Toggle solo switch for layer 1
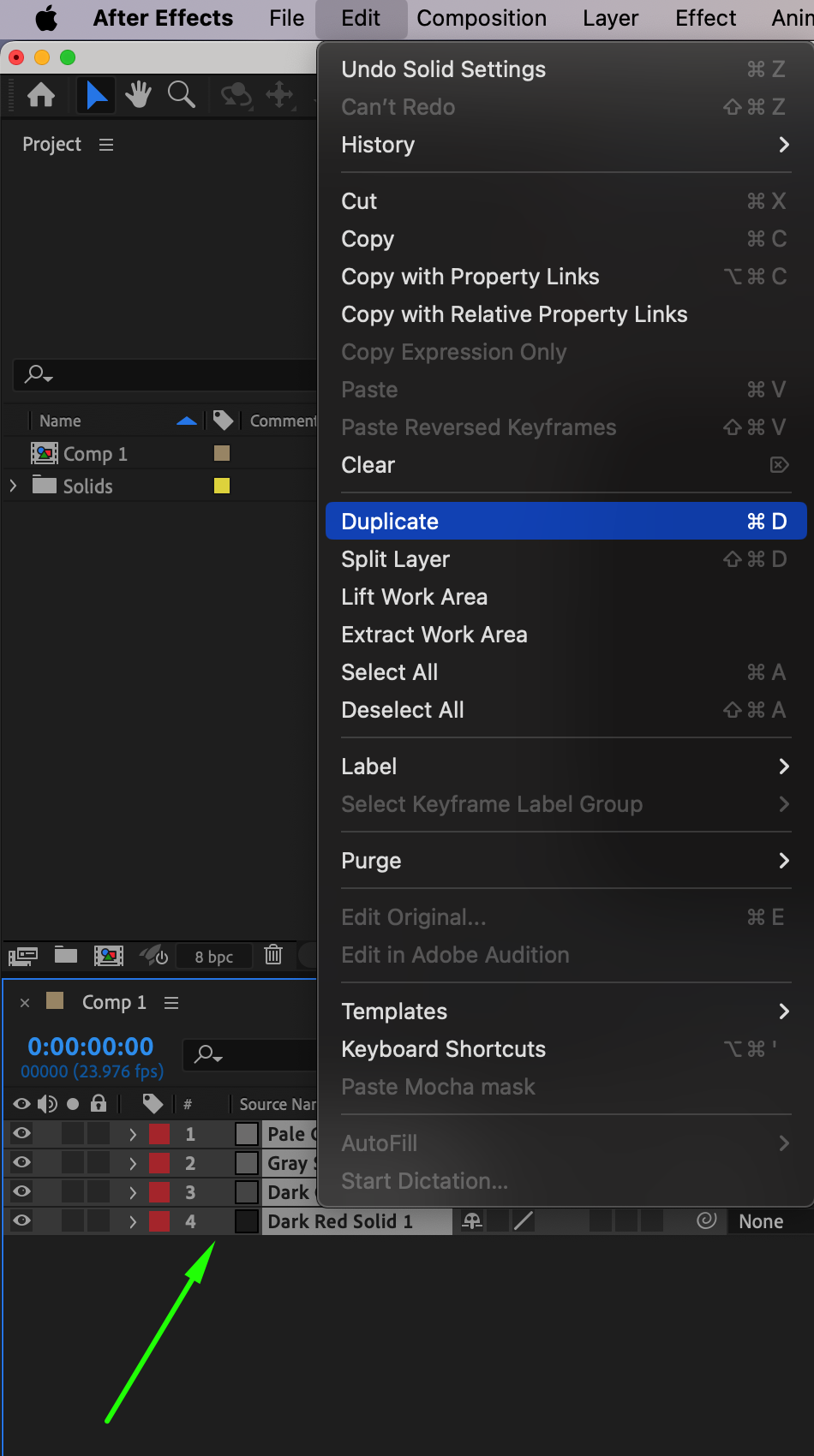The image size is (814, 1456). coord(73,1133)
